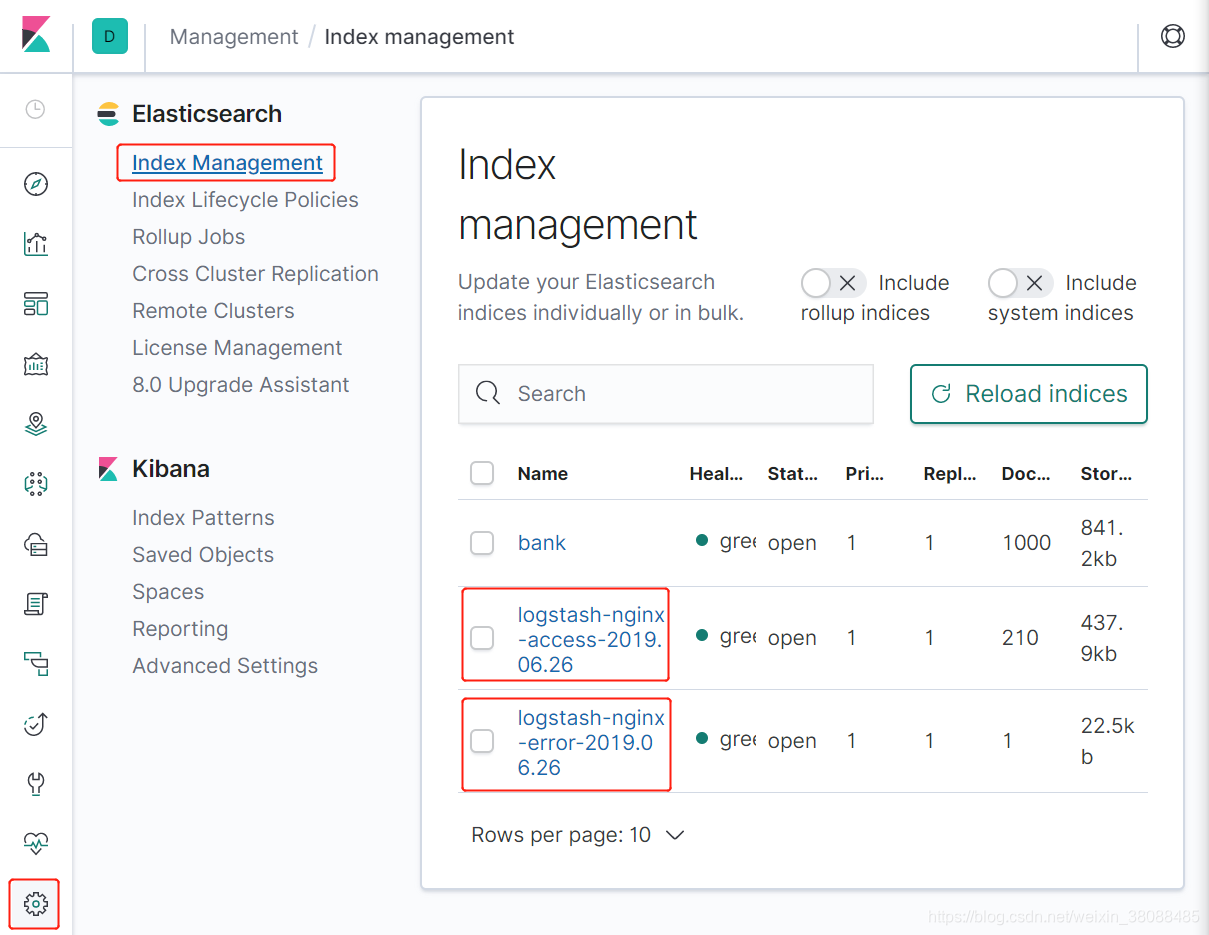Open logstash-nginx-access-2019.06.26 index link
This screenshot has width=1209, height=935.
(591, 638)
